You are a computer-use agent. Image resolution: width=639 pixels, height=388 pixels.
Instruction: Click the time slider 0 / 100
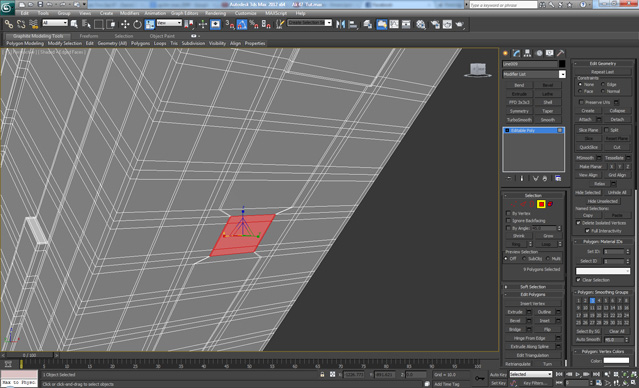pos(29,355)
